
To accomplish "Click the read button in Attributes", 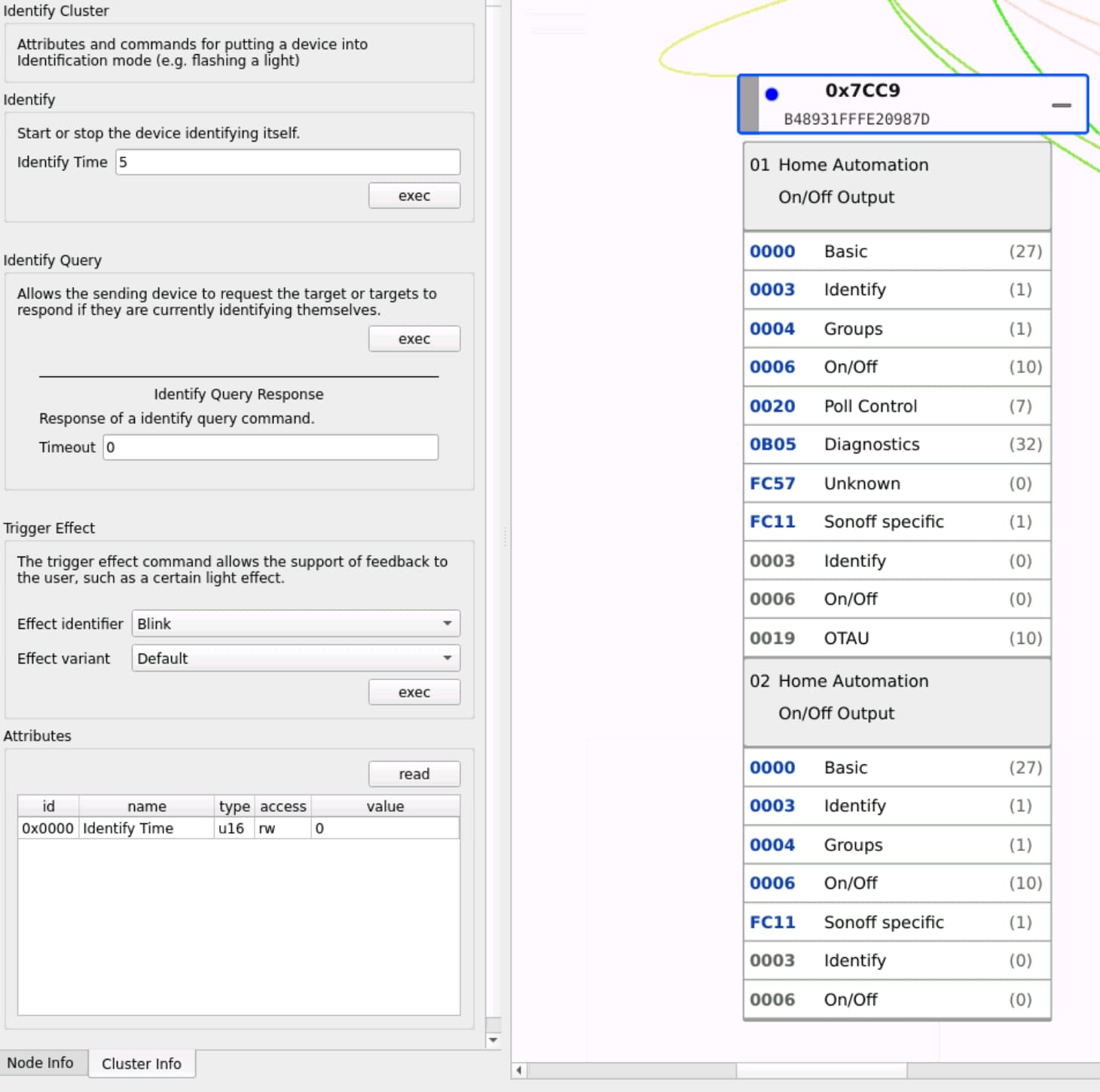I will pos(414,774).
